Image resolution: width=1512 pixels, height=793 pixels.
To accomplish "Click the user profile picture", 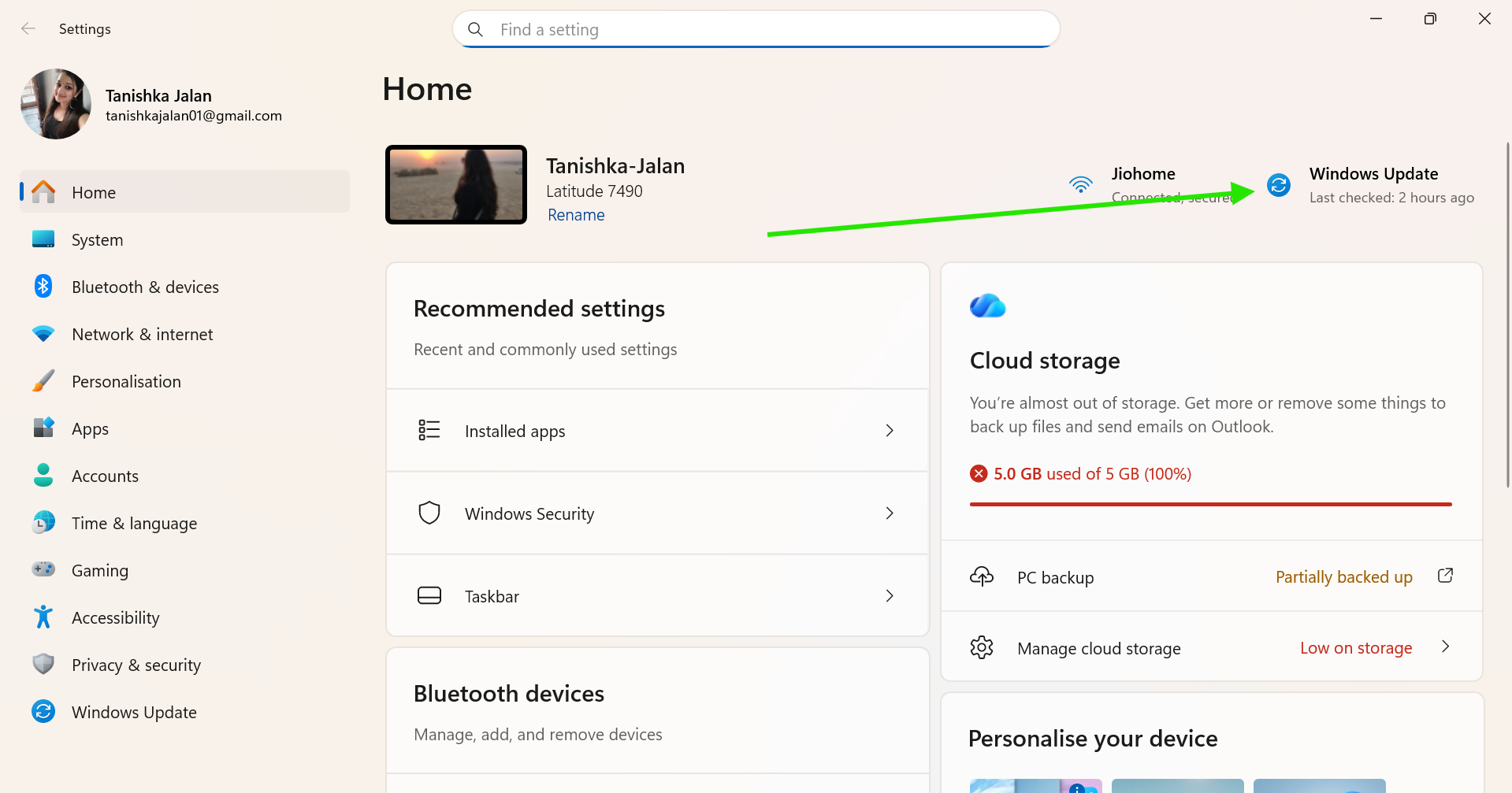I will 56,104.
